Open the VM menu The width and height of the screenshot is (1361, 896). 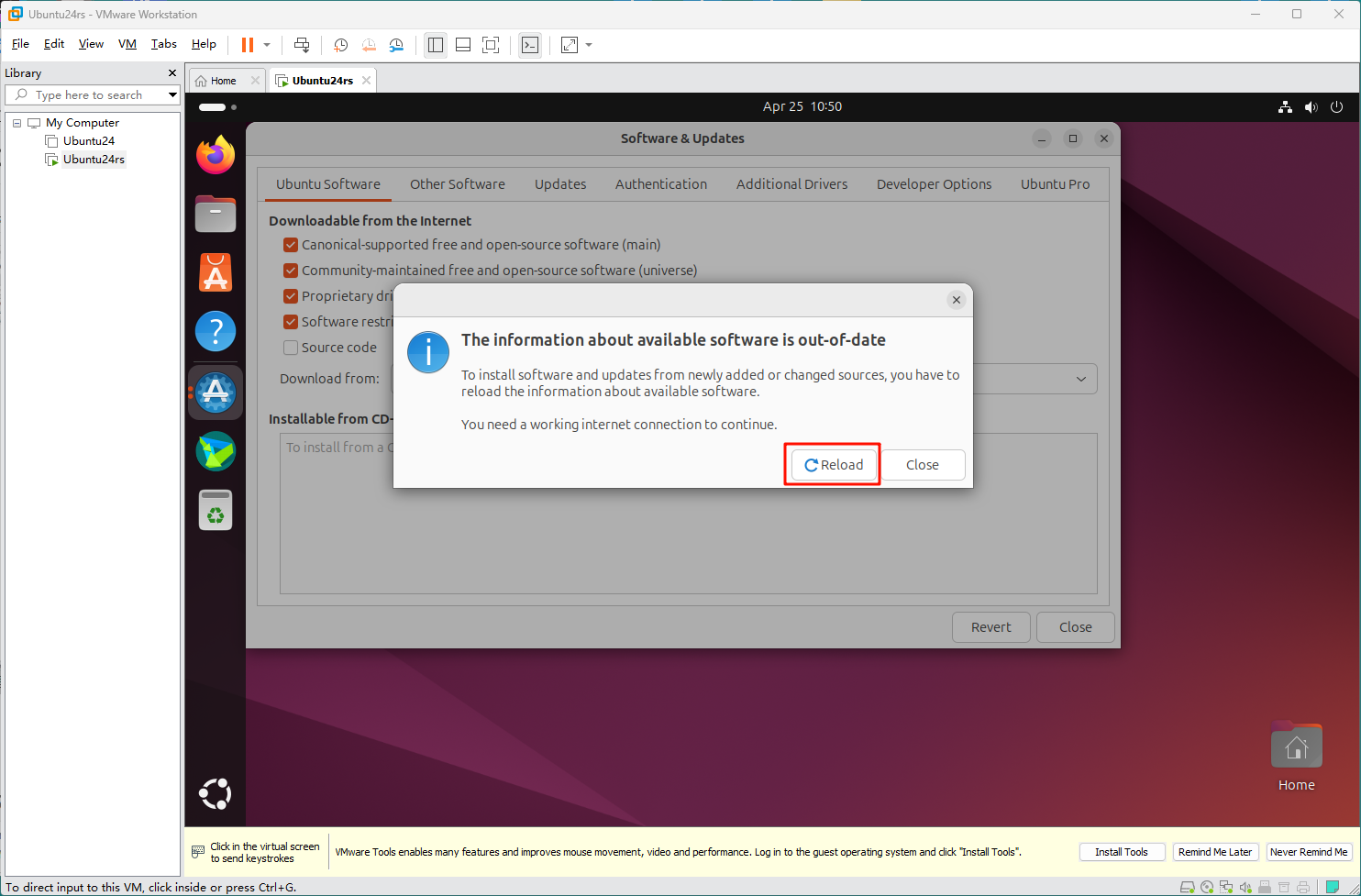(127, 44)
